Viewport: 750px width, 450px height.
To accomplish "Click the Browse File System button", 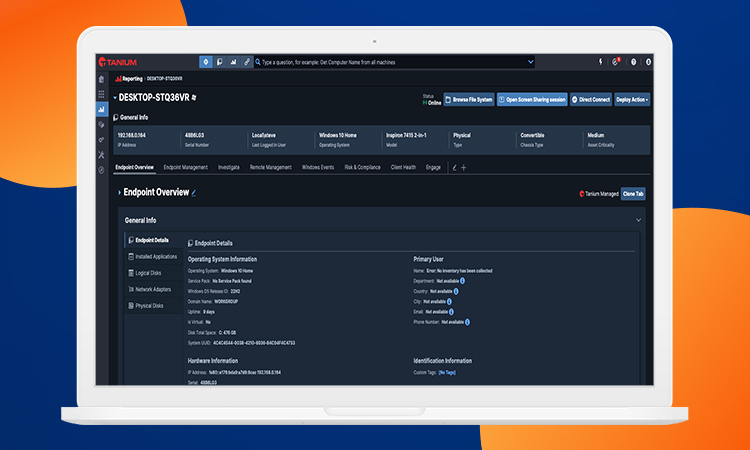I will click(469, 99).
